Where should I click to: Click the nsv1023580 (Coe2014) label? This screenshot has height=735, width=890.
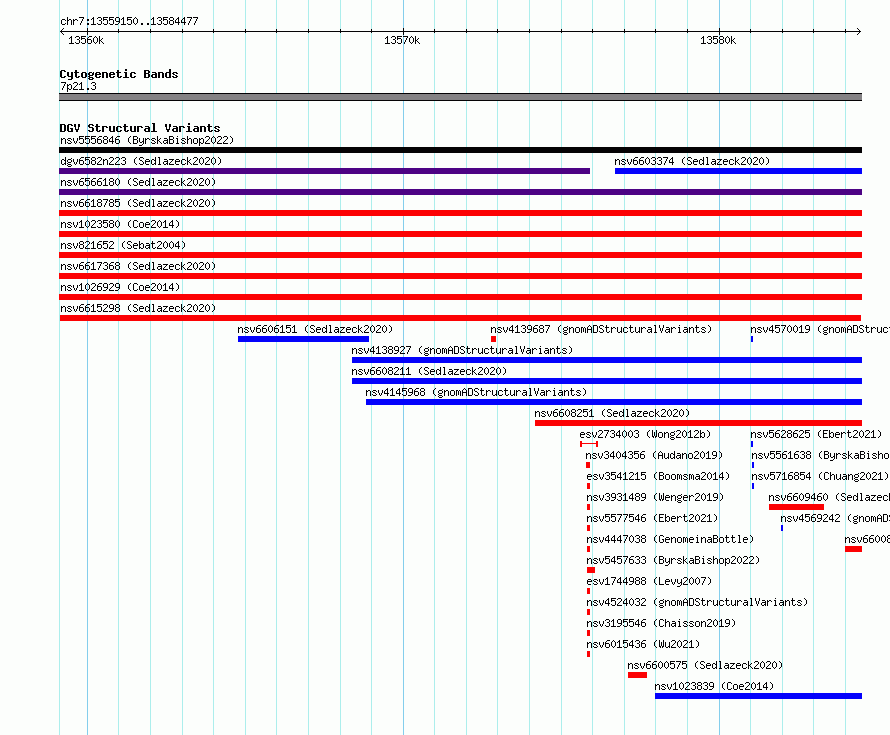point(120,224)
